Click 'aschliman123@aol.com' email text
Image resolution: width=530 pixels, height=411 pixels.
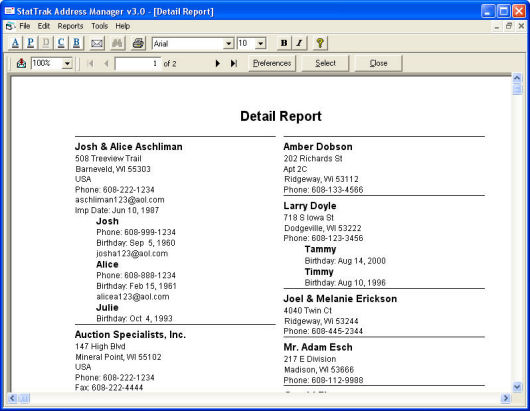click(x=120, y=200)
